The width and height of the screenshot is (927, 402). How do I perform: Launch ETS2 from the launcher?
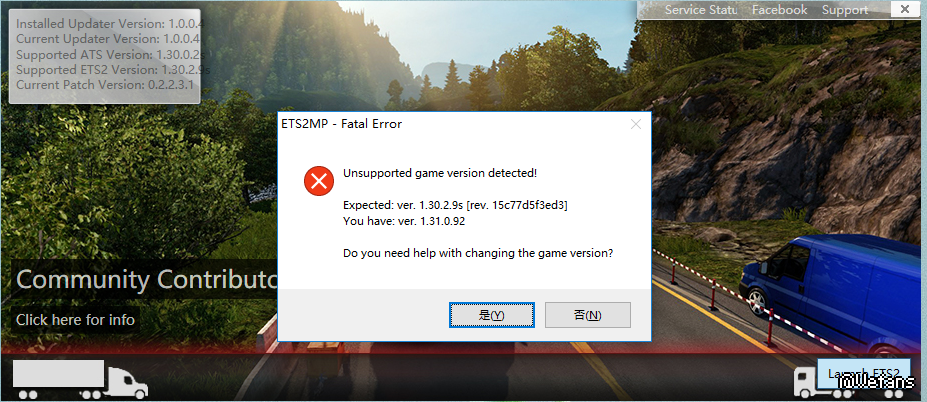coord(863,374)
